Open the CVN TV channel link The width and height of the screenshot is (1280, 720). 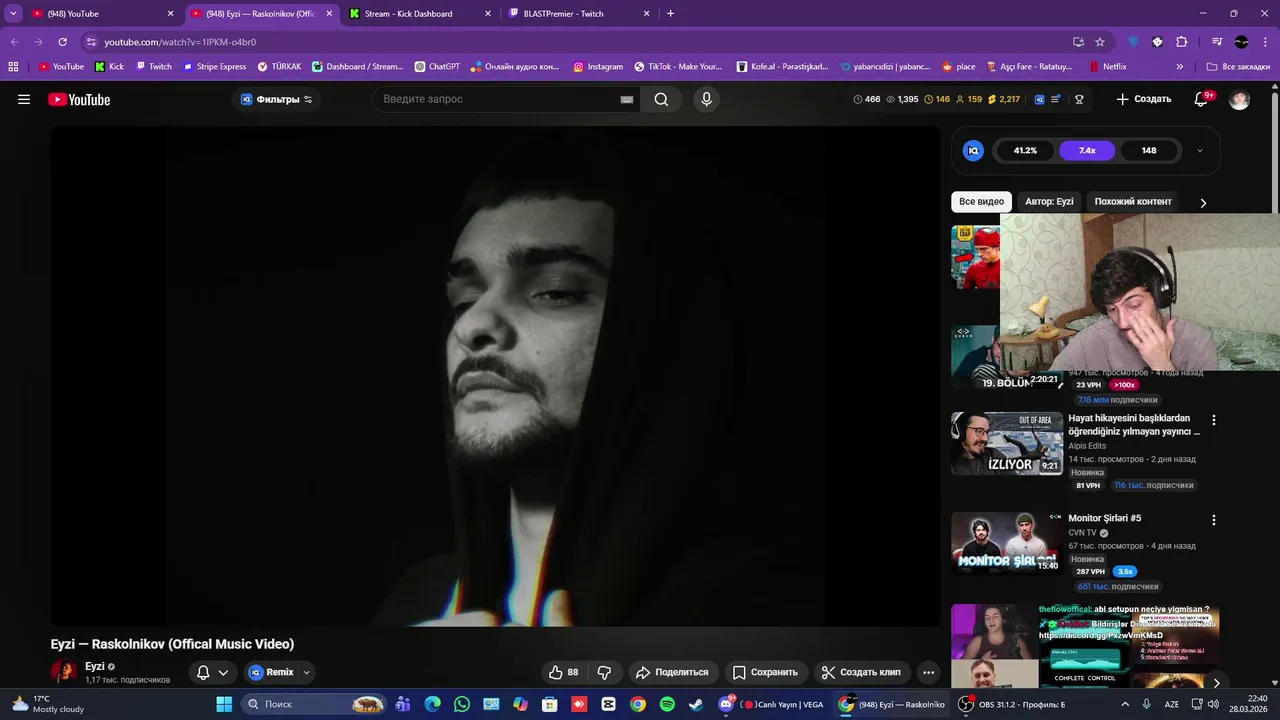click(1082, 533)
